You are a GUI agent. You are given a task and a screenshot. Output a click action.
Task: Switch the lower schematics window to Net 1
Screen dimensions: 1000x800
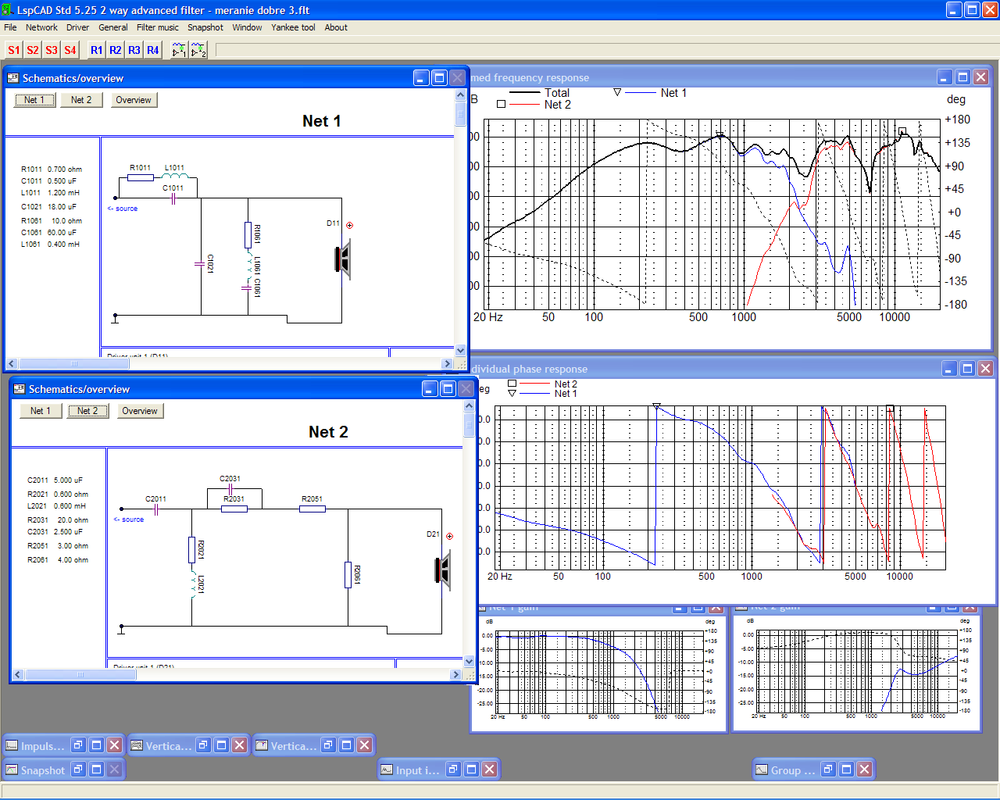40,411
